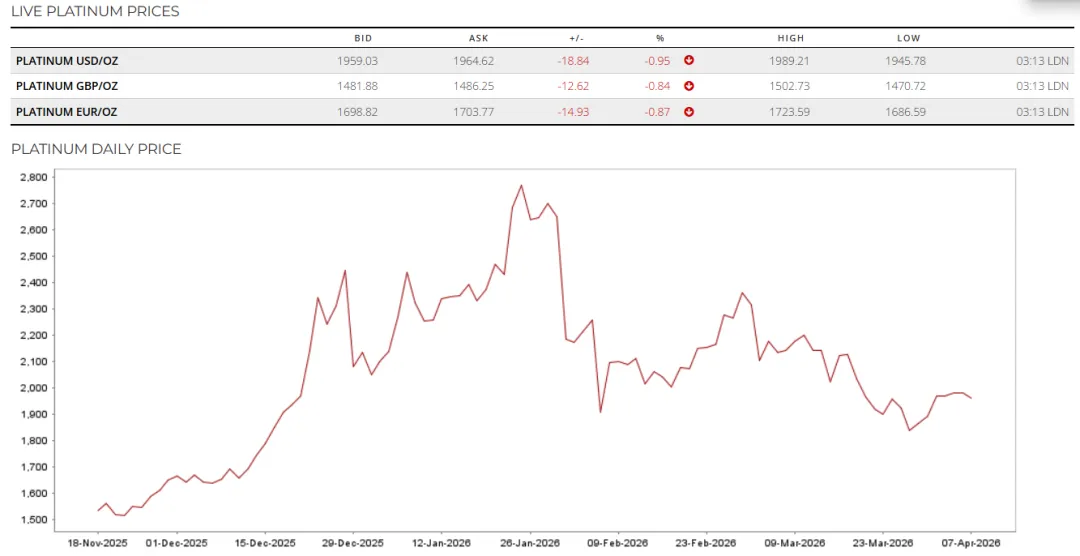1080x556 pixels.
Task: Click the GBP bid value 1481.88
Action: point(357,86)
